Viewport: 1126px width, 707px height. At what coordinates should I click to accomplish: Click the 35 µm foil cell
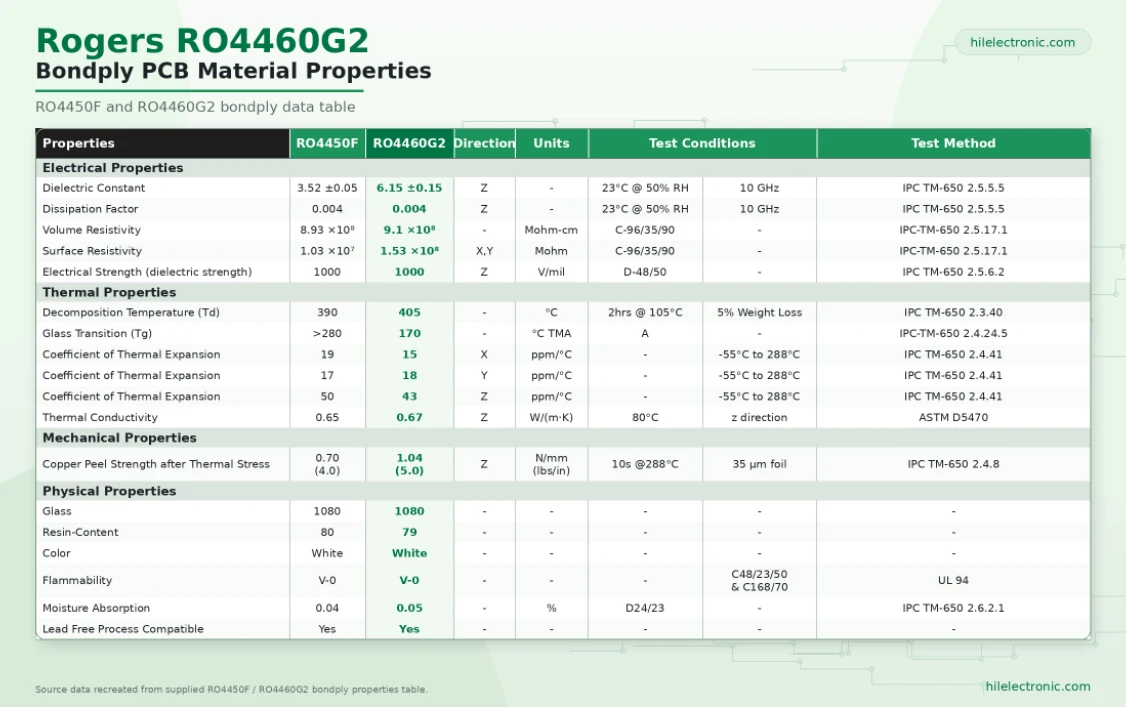tap(759, 464)
